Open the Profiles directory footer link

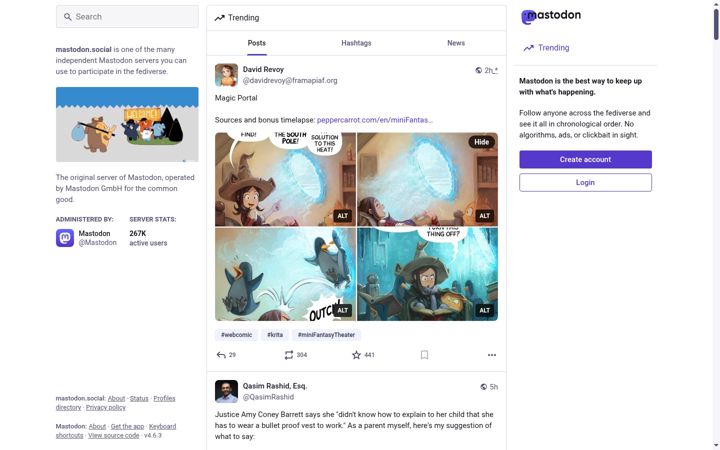(x=164, y=399)
